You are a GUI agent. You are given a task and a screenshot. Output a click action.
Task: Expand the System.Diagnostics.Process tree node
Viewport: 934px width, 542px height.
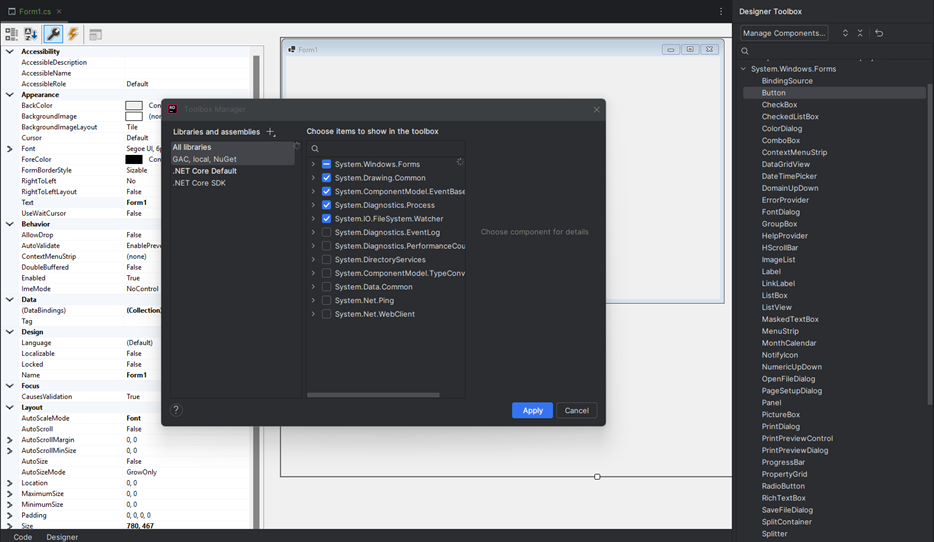pyautogui.click(x=313, y=205)
